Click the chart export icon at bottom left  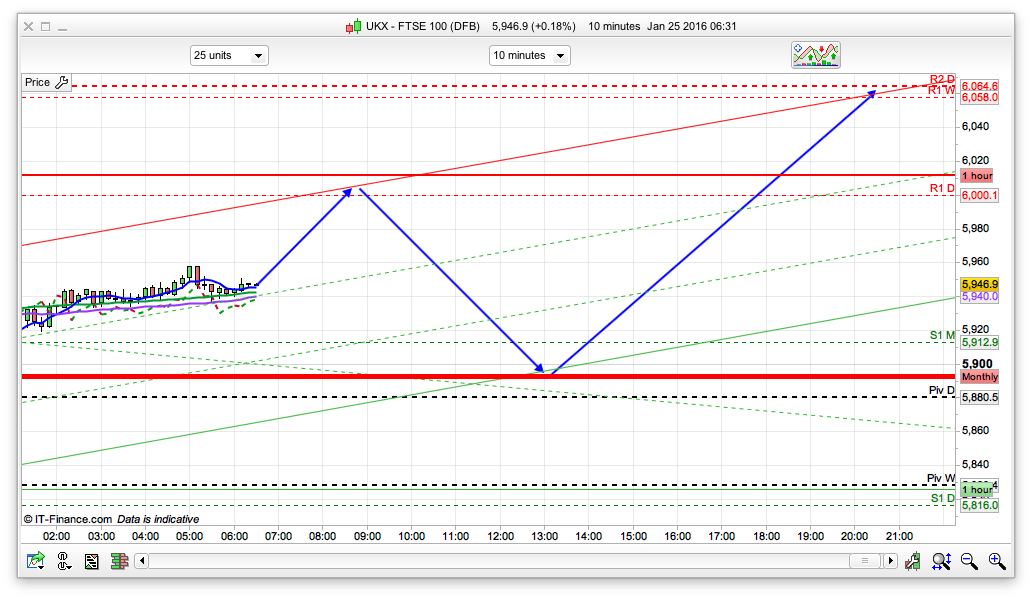[36, 562]
